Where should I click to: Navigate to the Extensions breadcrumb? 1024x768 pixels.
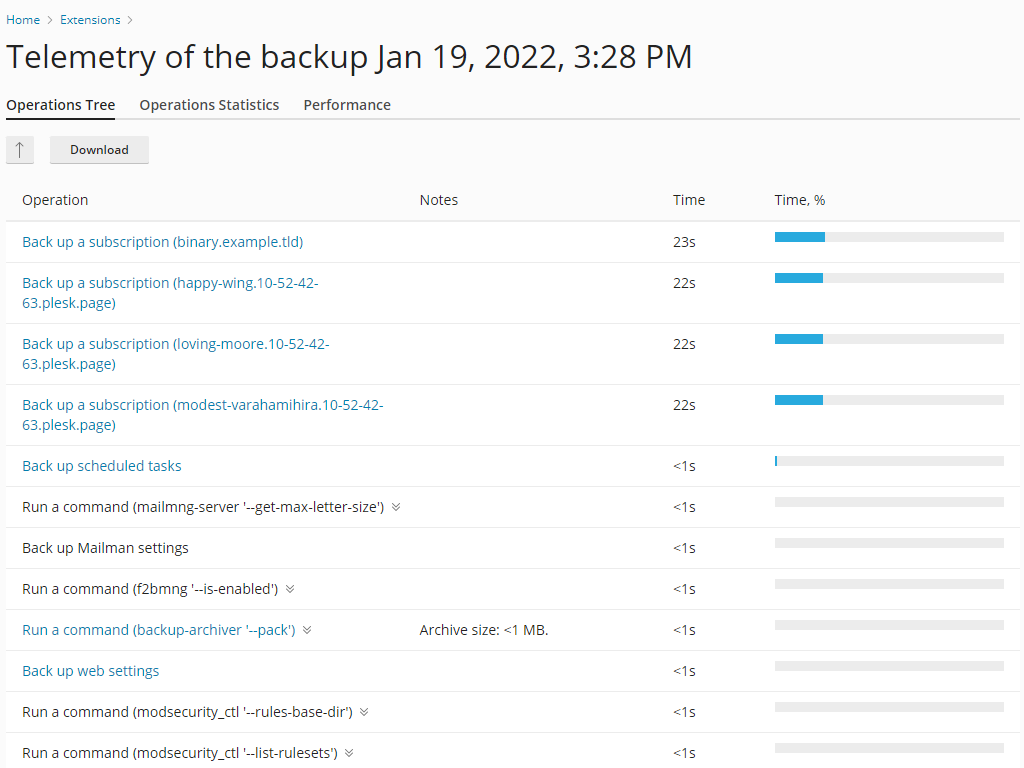coord(90,19)
